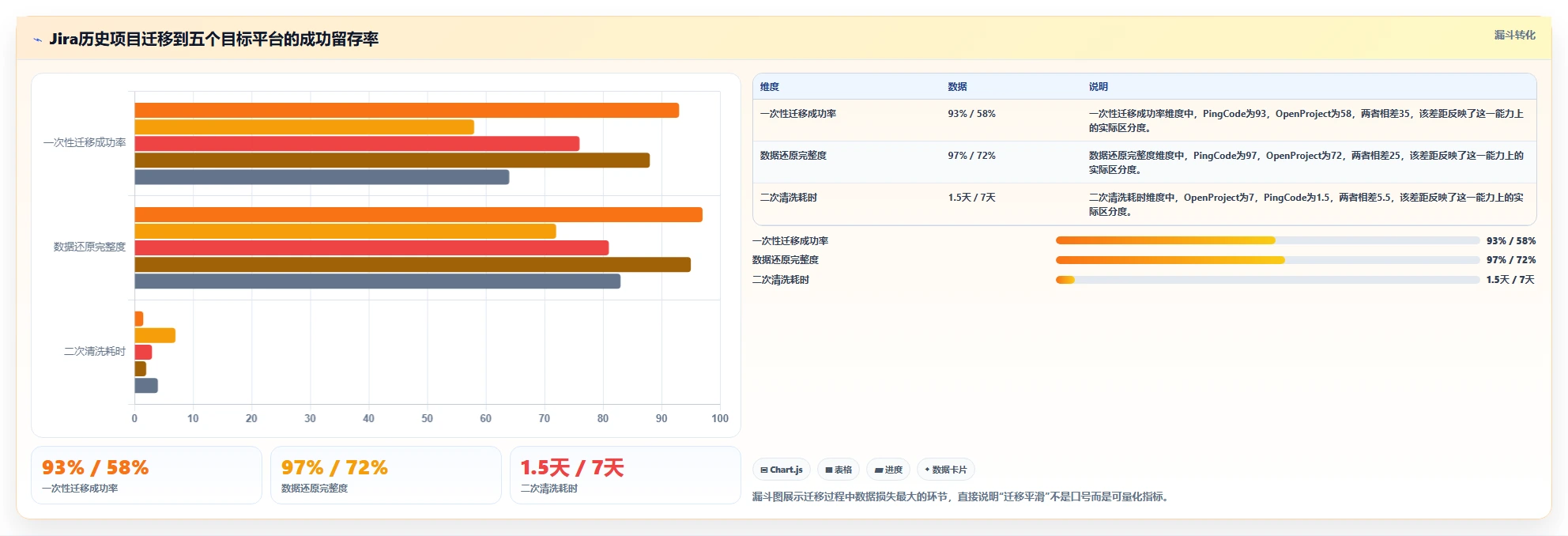Click the 说明 table column header
The height and width of the screenshot is (536, 1568).
pos(1098,87)
